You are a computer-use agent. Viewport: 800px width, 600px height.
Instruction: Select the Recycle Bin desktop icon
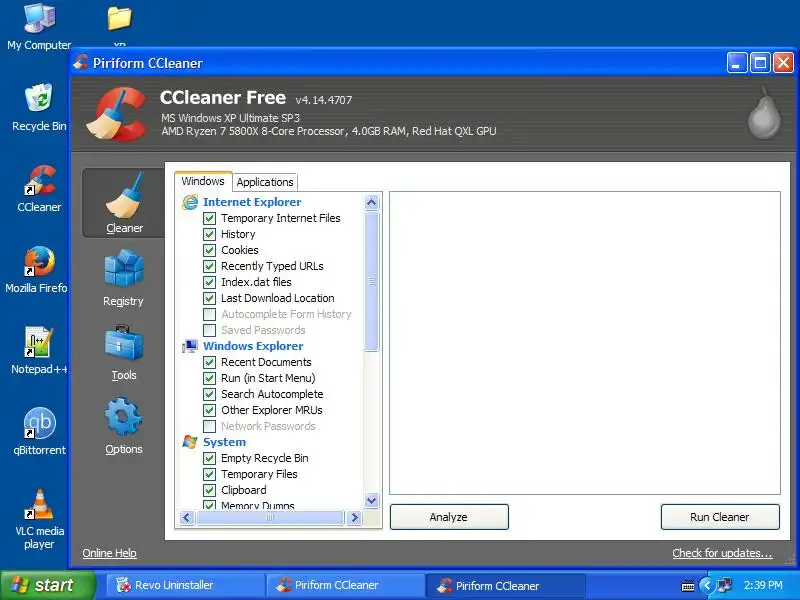point(39,108)
